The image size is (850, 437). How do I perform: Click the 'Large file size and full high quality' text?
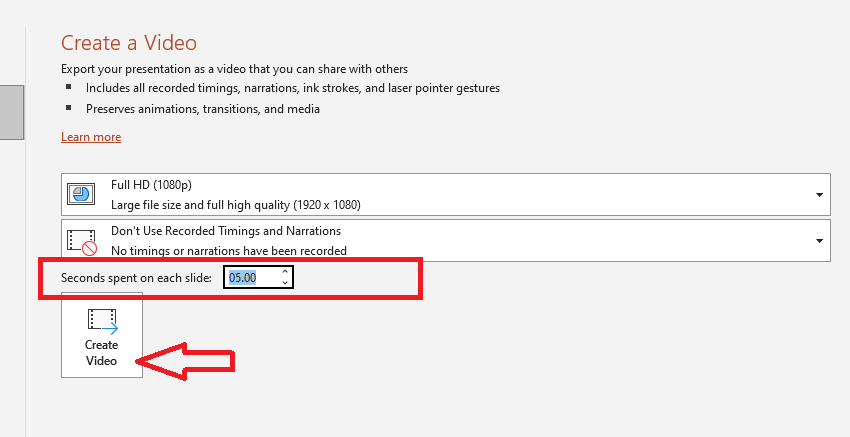pos(235,204)
